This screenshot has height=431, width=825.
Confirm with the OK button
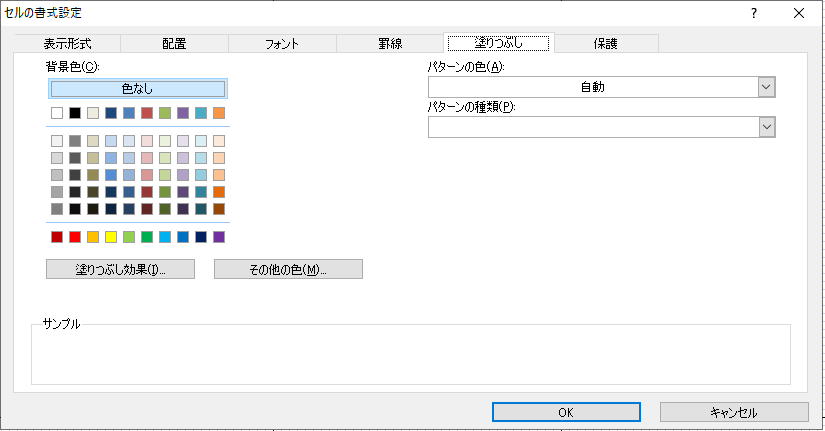pyautogui.click(x=566, y=412)
